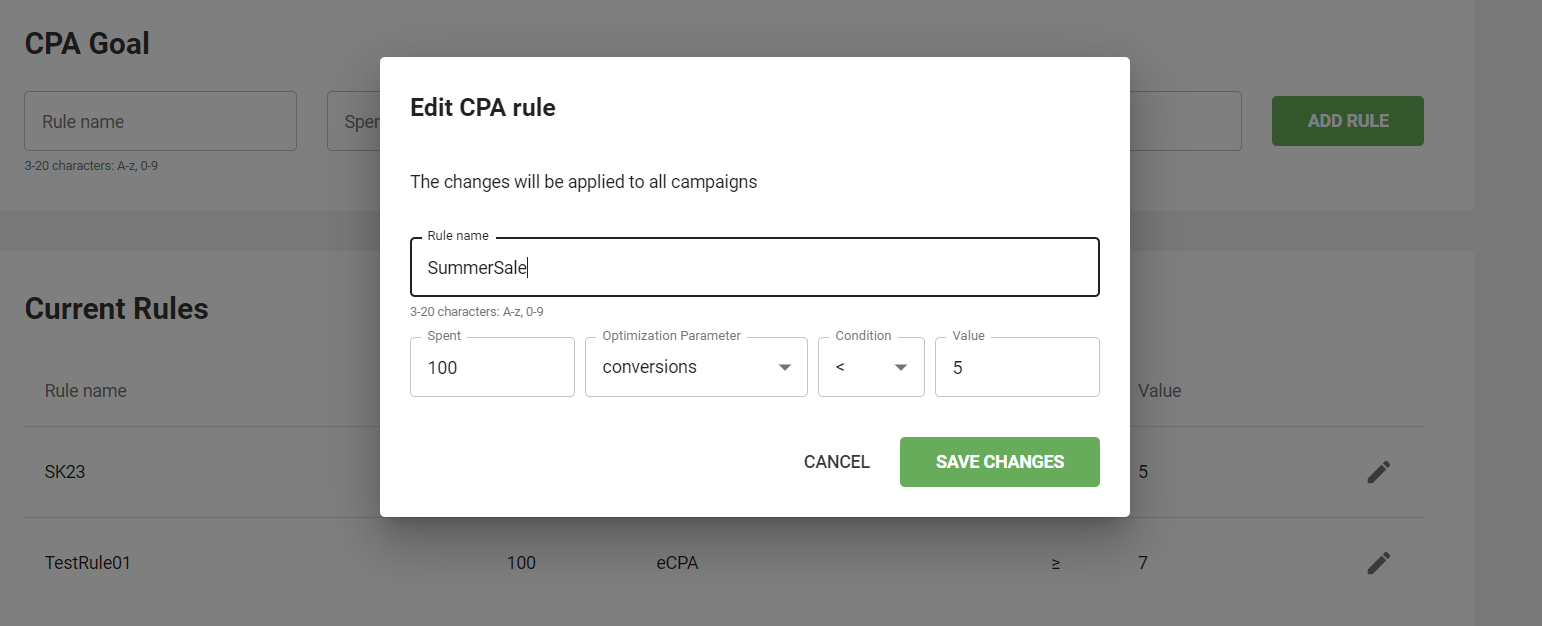This screenshot has width=1542, height=626.
Task: Click the Current Rules heading
Action: coord(116,309)
